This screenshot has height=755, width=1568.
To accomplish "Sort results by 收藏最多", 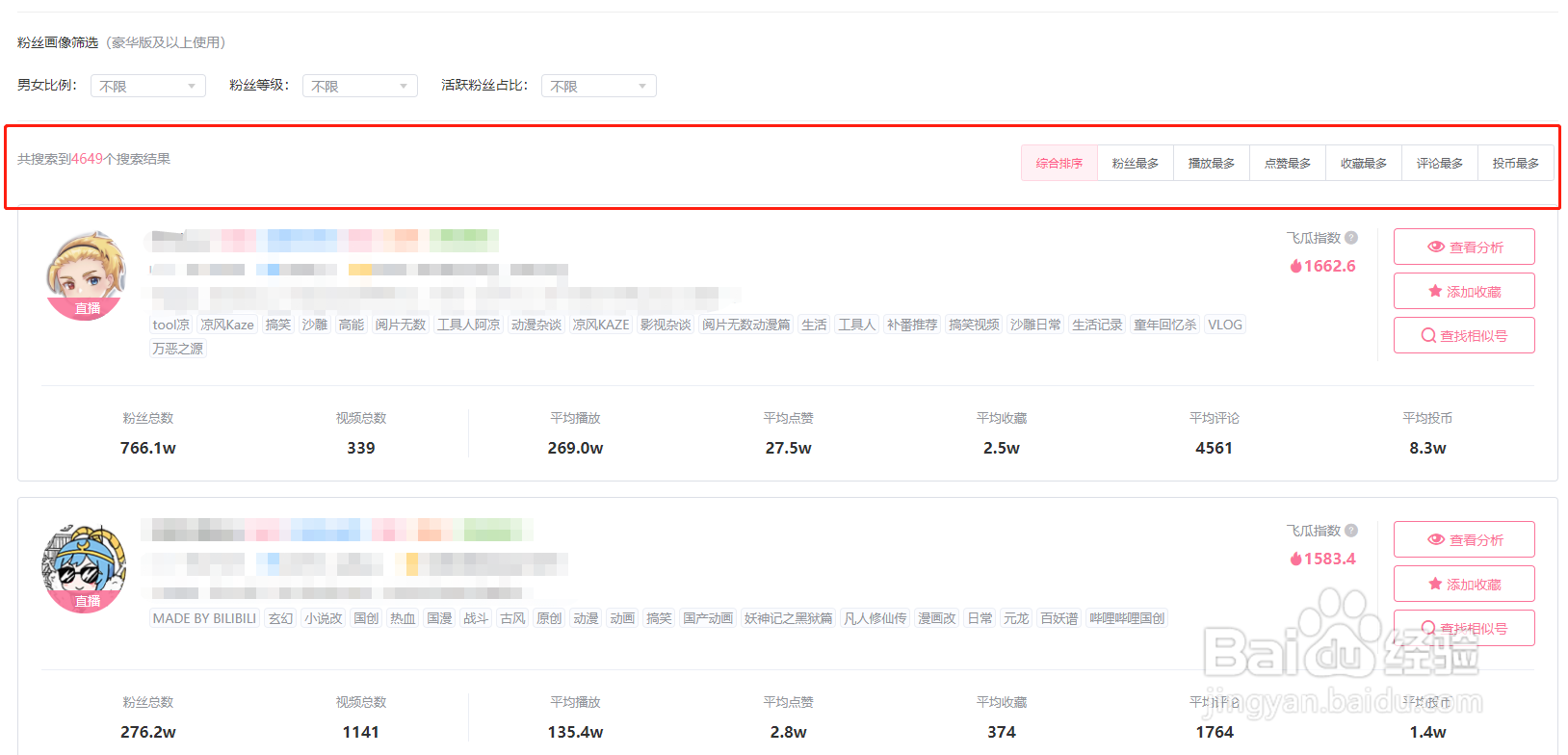I will click(1364, 164).
